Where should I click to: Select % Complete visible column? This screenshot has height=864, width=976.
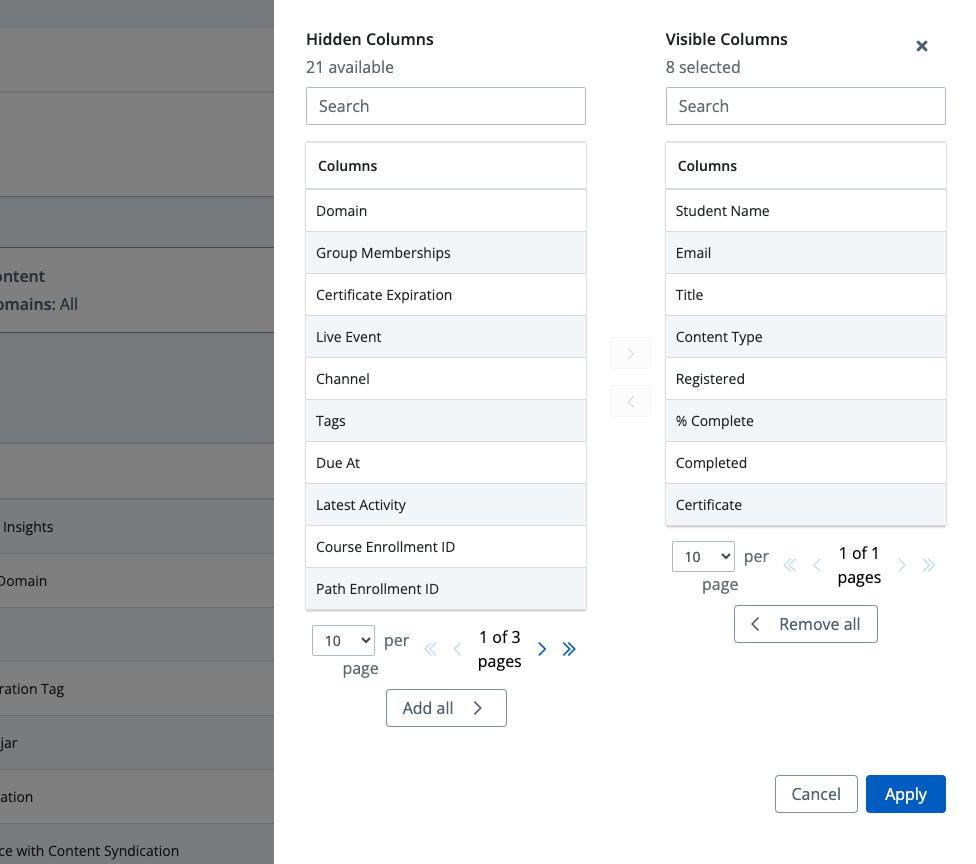tap(806, 421)
